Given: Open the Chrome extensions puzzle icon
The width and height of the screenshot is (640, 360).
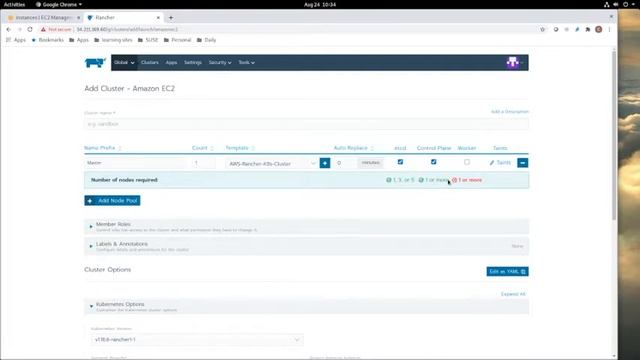Looking at the screenshot, I should (x=588, y=29).
